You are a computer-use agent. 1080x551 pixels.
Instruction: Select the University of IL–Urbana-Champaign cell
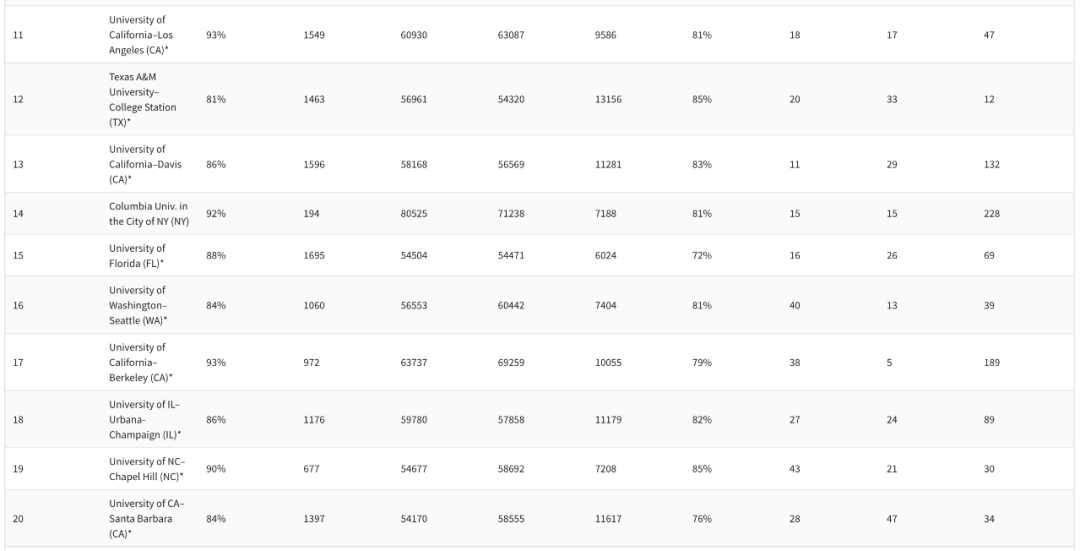[145, 419]
